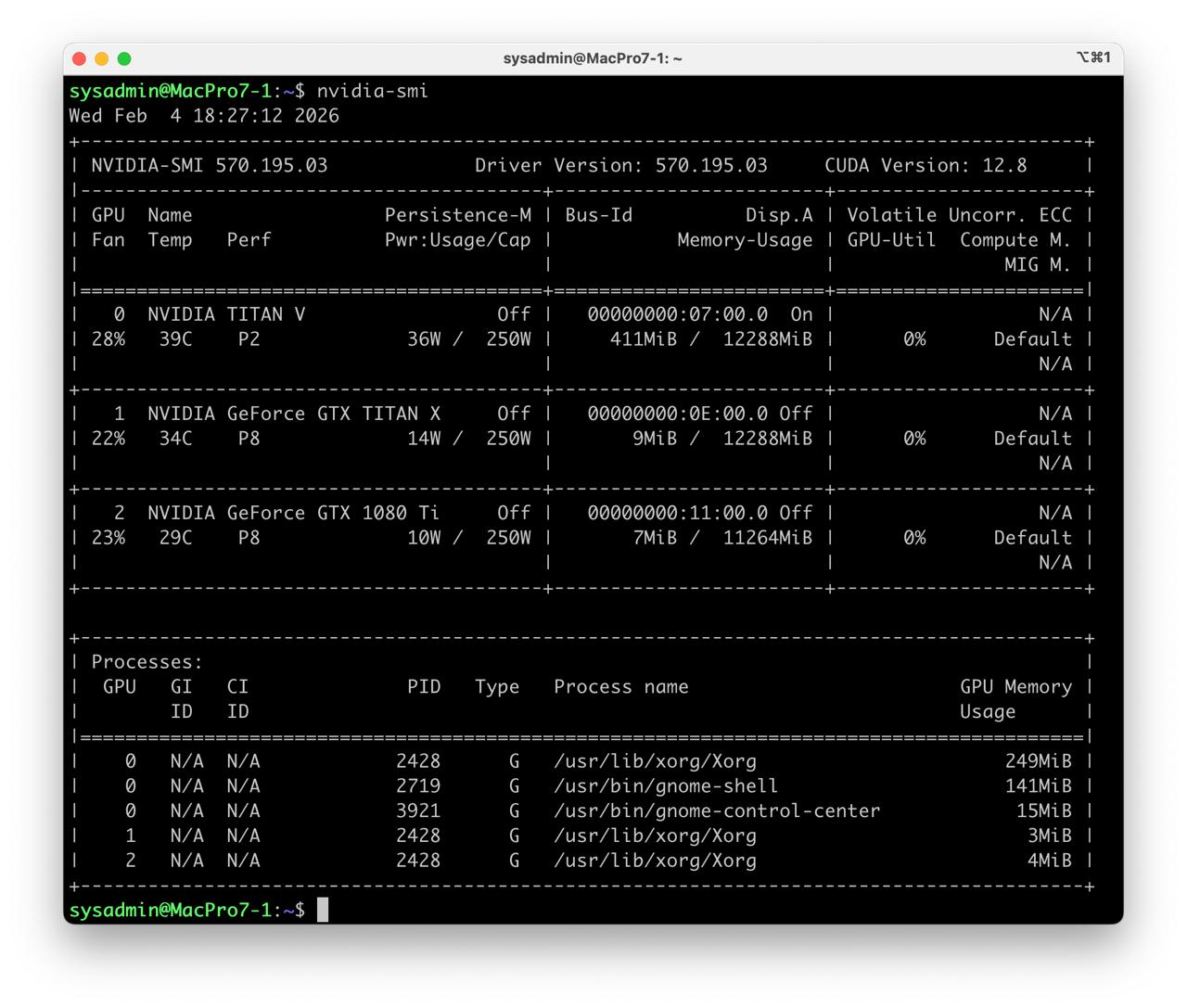Maximize the terminal using the green button

[x=124, y=58]
